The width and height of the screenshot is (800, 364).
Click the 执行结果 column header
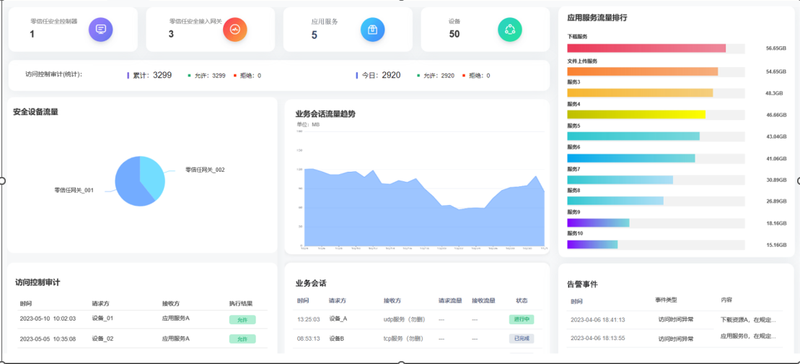[x=241, y=303]
